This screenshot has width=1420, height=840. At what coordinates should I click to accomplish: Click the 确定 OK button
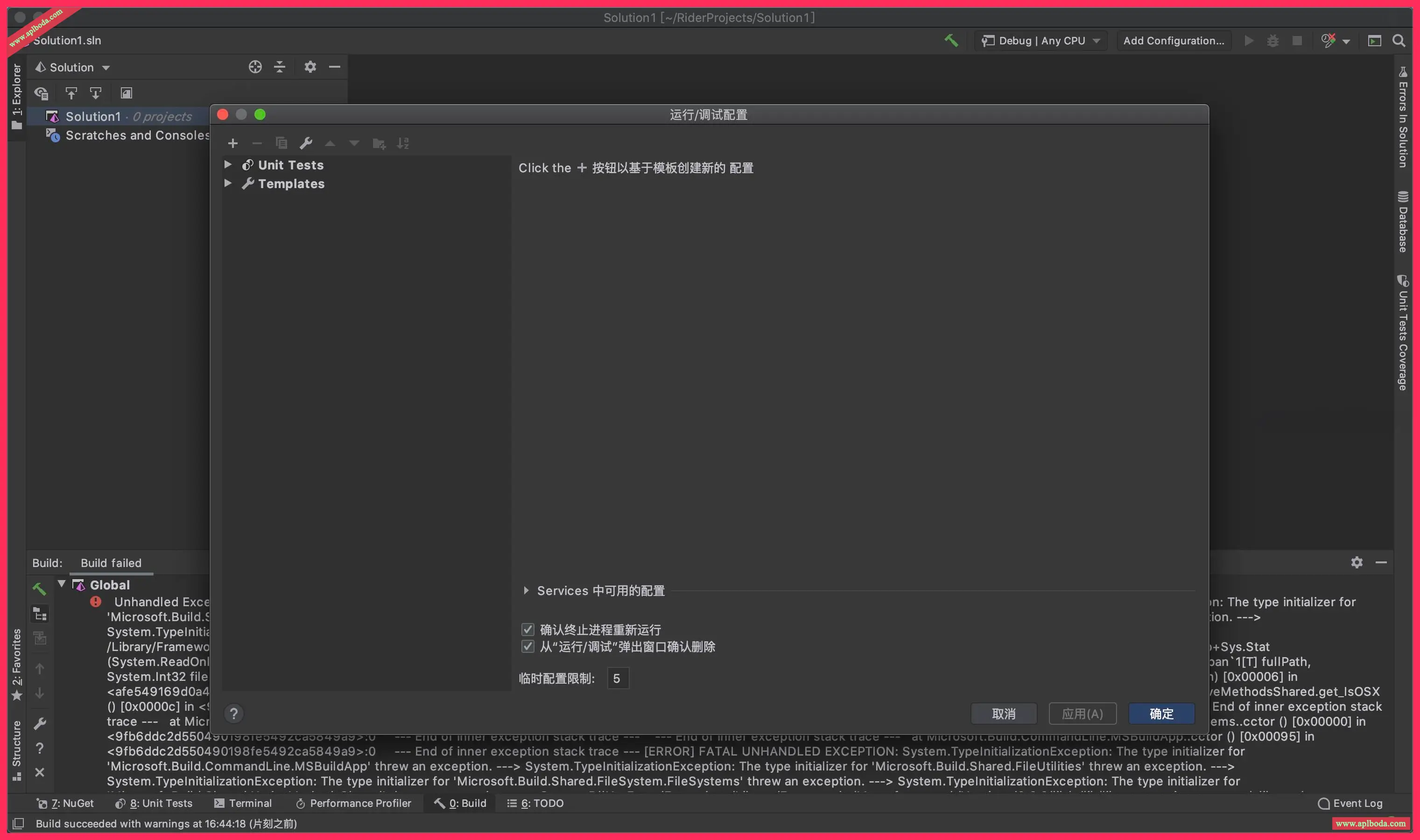tap(1161, 713)
